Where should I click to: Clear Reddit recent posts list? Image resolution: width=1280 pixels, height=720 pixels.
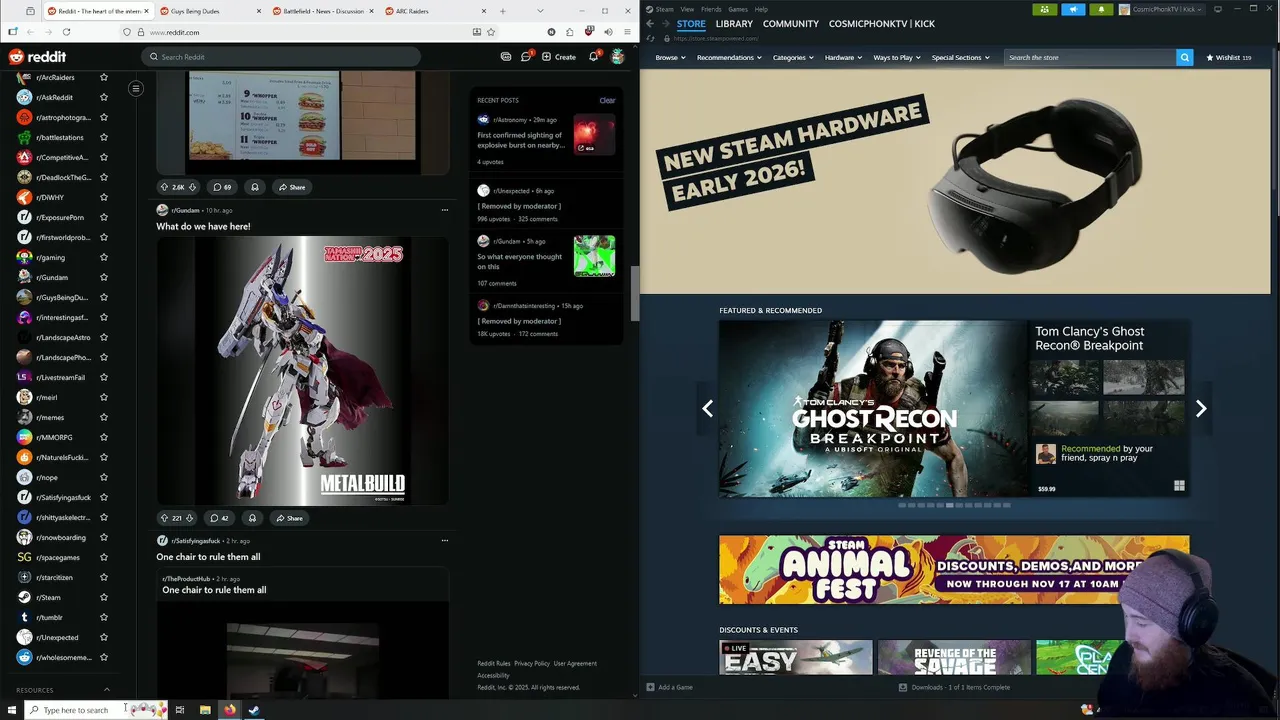pyautogui.click(x=607, y=100)
